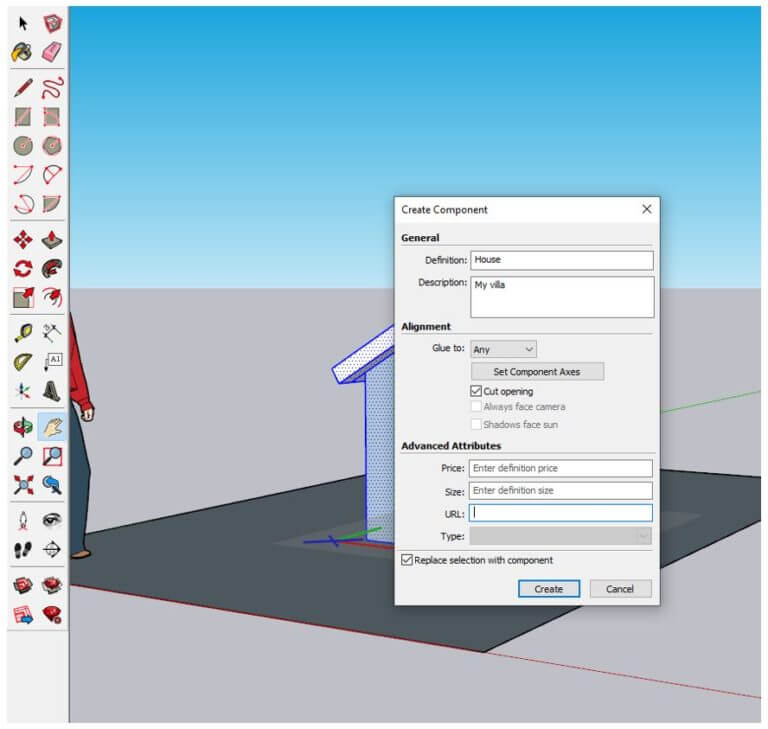Viewport: 768px width, 729px height.
Task: Expand the Type dropdown
Action: coord(560,536)
